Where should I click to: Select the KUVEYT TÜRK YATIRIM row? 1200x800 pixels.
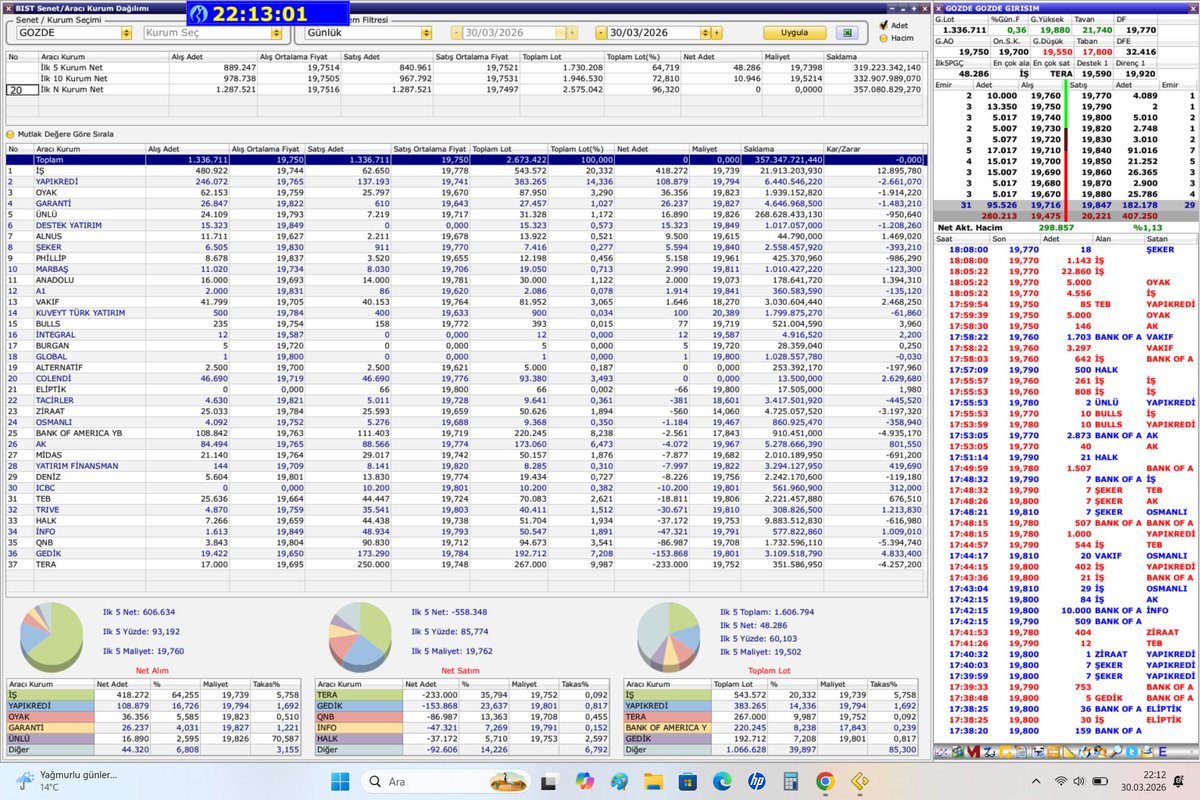466,312
